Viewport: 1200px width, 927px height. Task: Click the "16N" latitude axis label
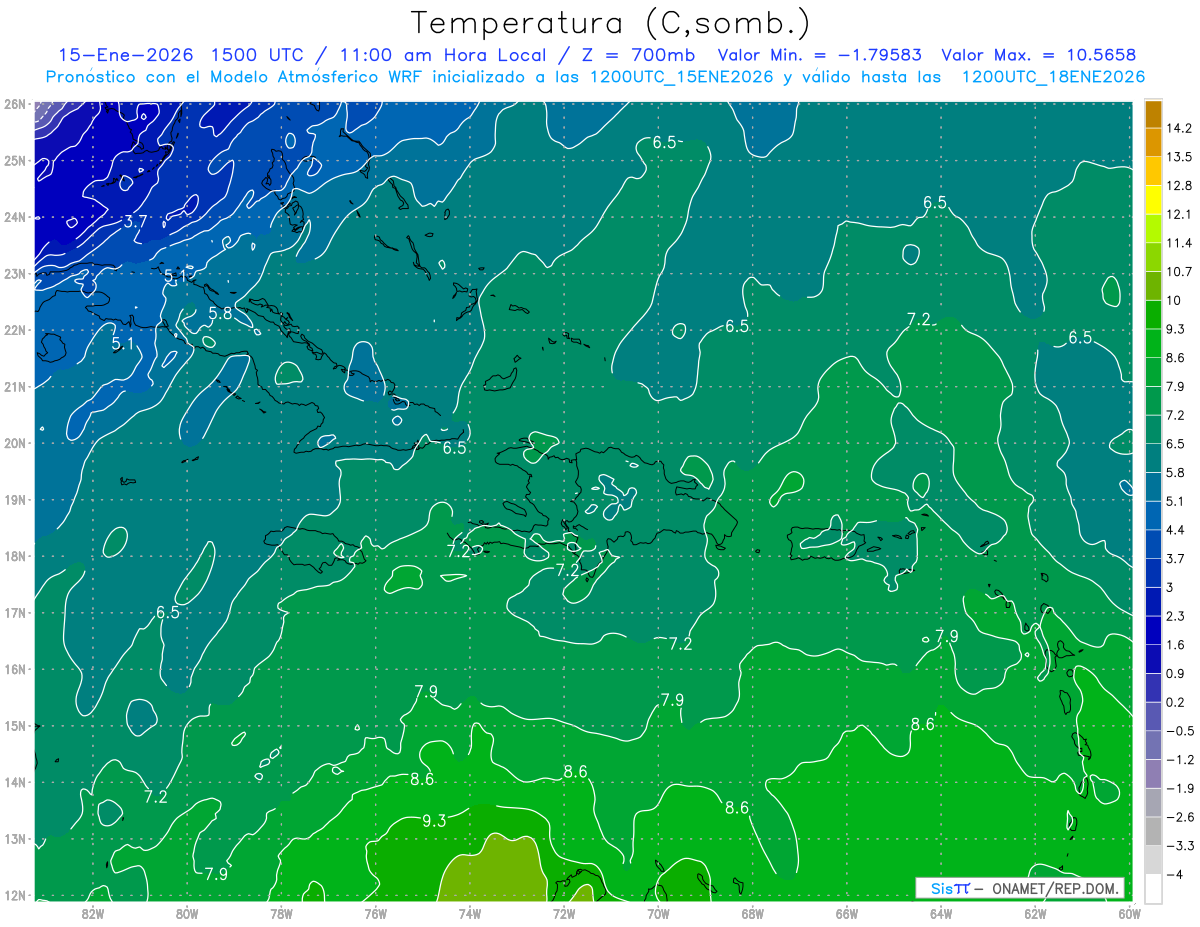click(15, 669)
